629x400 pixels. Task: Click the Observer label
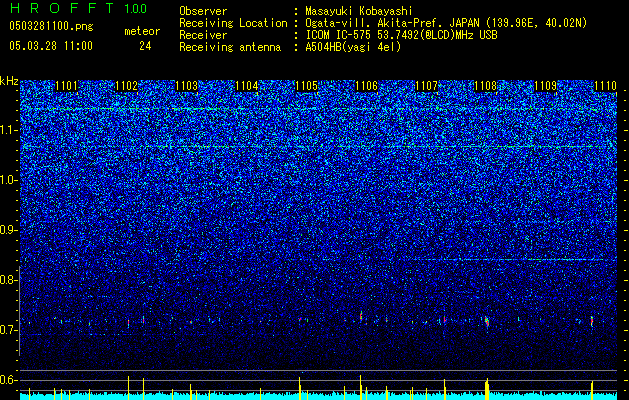pos(203,11)
